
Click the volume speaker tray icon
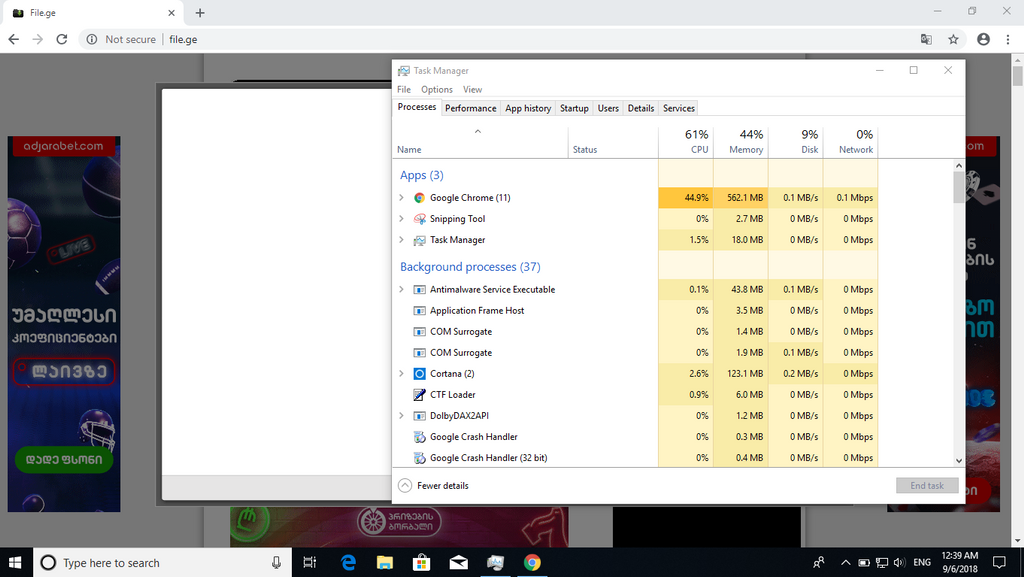coord(899,563)
